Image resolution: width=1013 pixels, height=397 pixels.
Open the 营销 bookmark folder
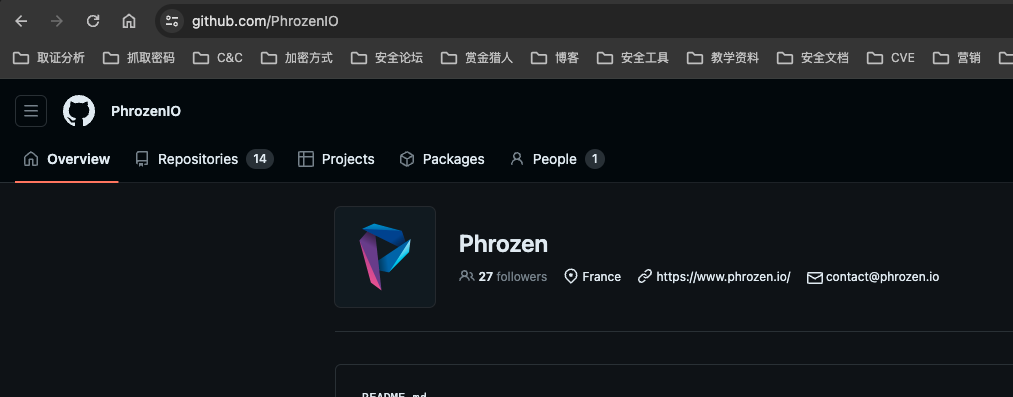957,58
